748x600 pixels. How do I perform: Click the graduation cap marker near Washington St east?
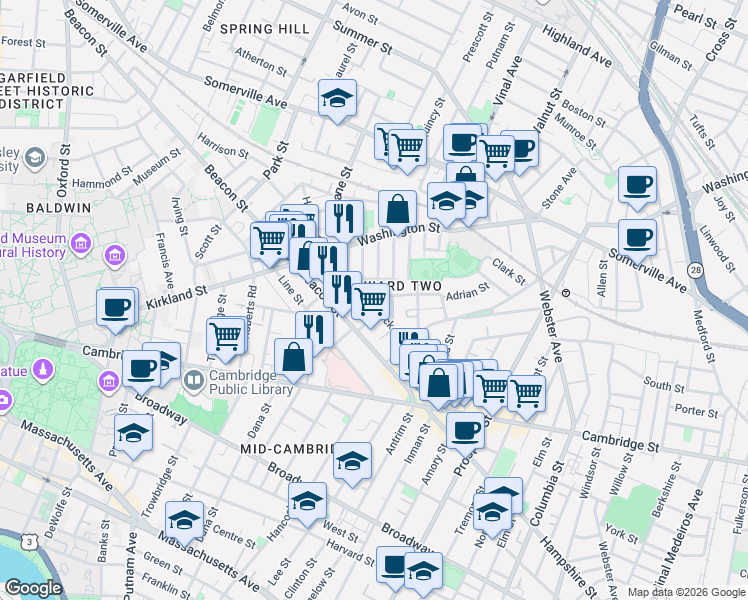[x=447, y=201]
